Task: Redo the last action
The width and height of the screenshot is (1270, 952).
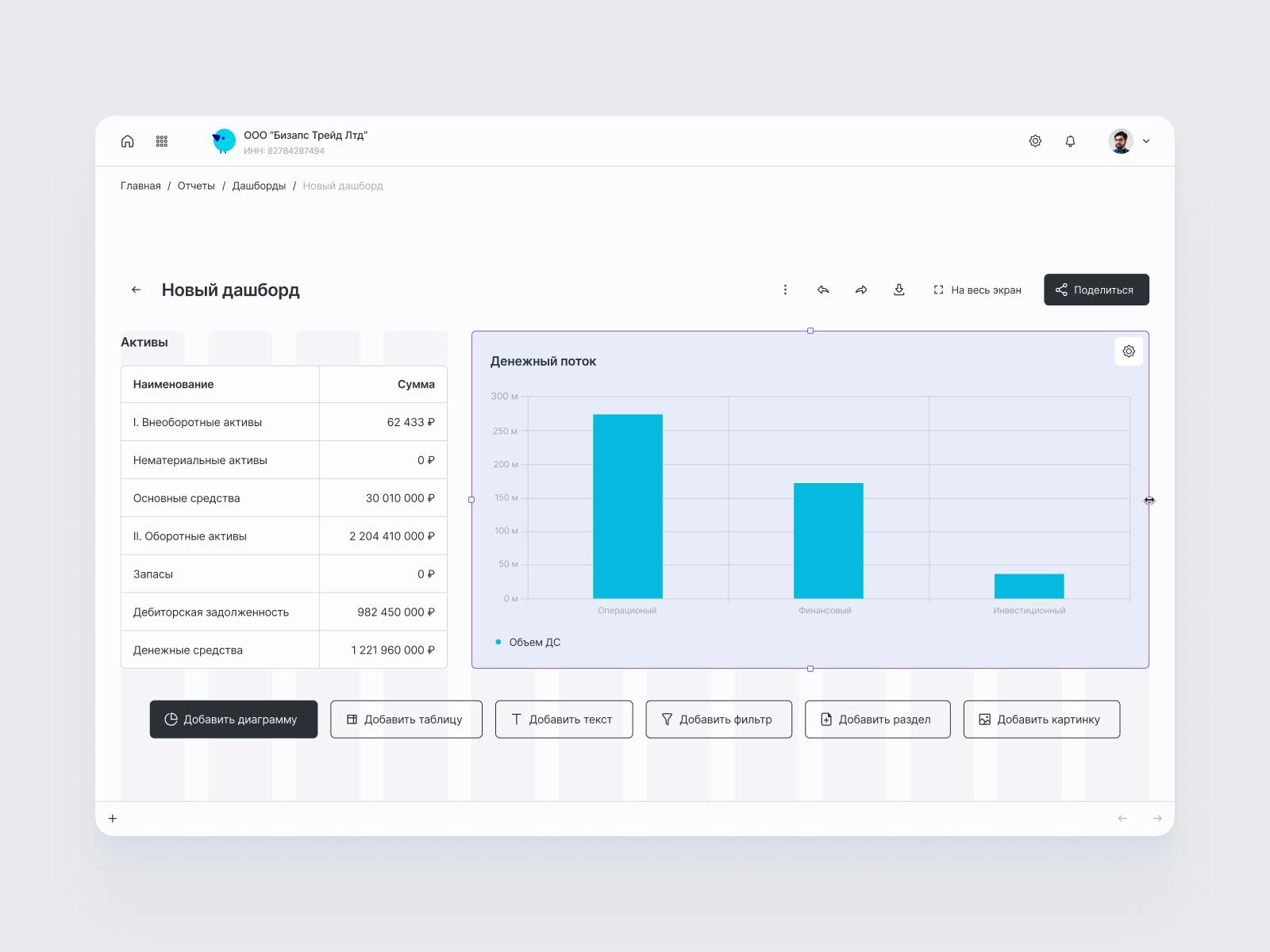Action: pyautogui.click(x=861, y=290)
